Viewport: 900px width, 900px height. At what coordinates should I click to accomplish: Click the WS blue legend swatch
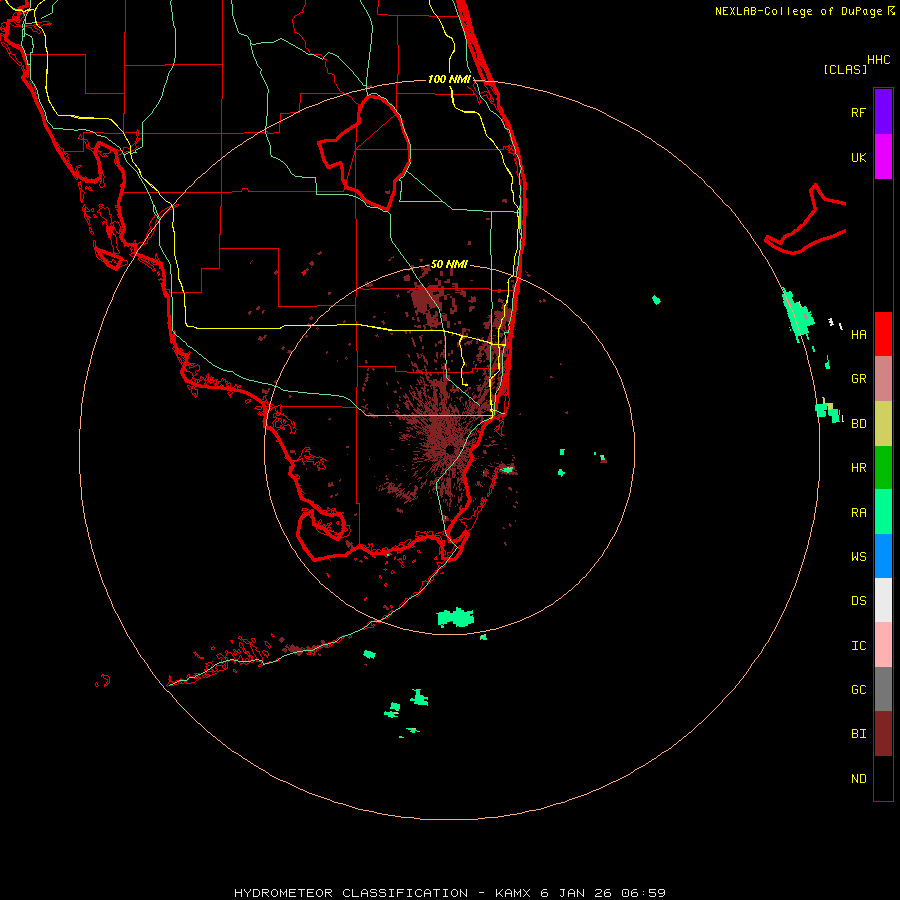pyautogui.click(x=883, y=556)
